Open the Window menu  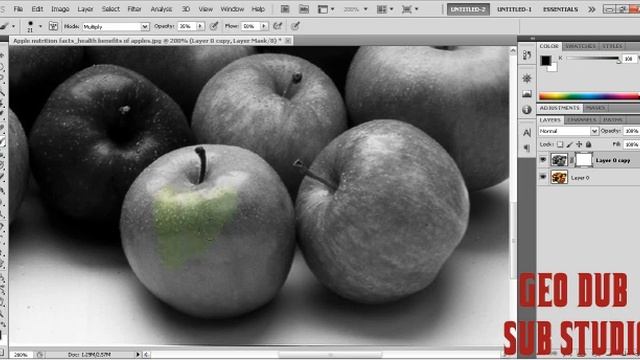point(232,9)
